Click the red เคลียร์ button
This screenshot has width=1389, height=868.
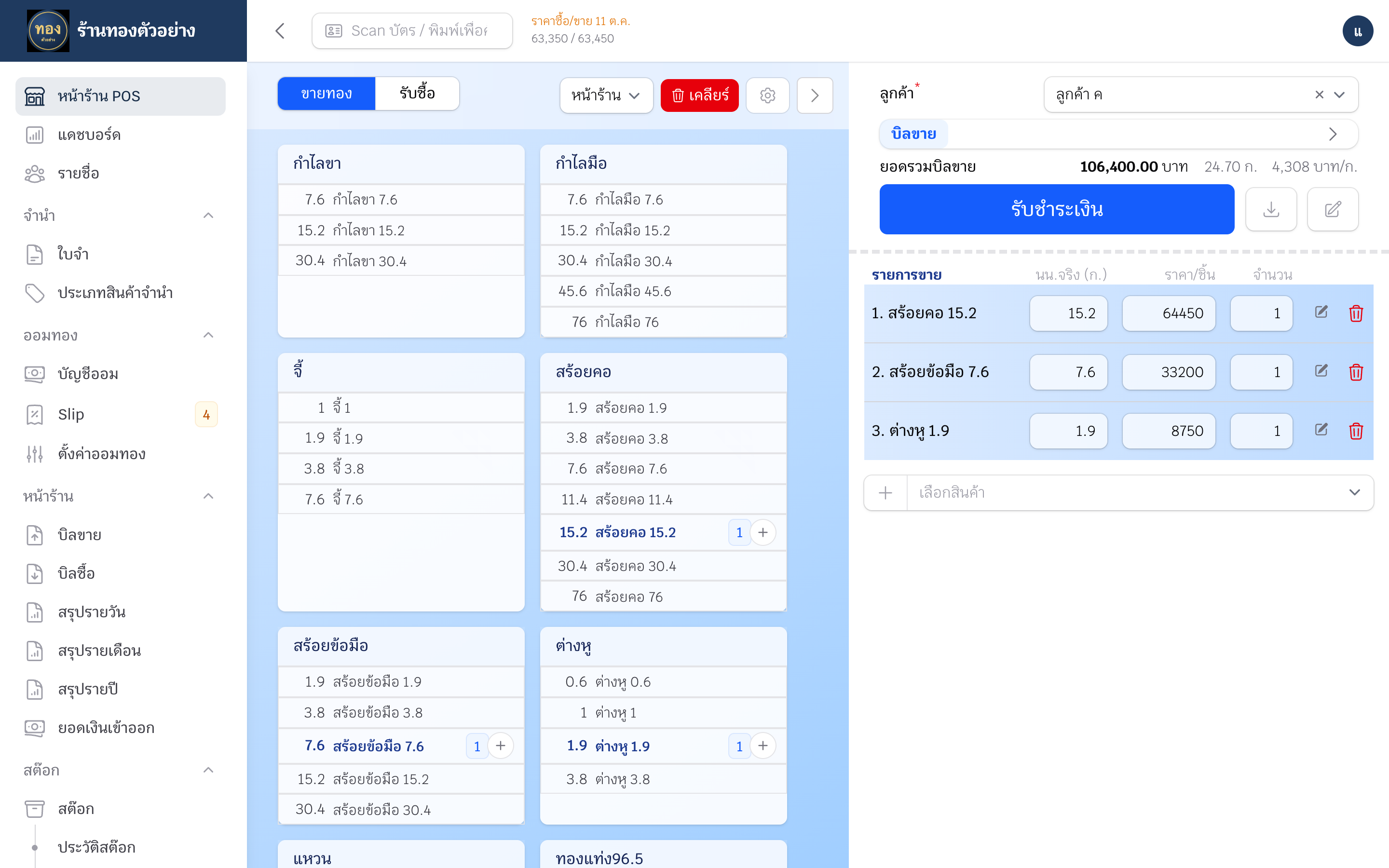[x=699, y=95]
